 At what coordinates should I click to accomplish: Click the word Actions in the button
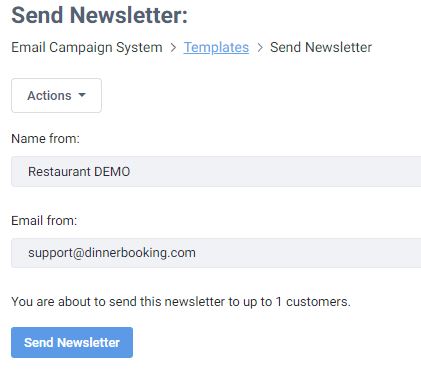coord(49,96)
